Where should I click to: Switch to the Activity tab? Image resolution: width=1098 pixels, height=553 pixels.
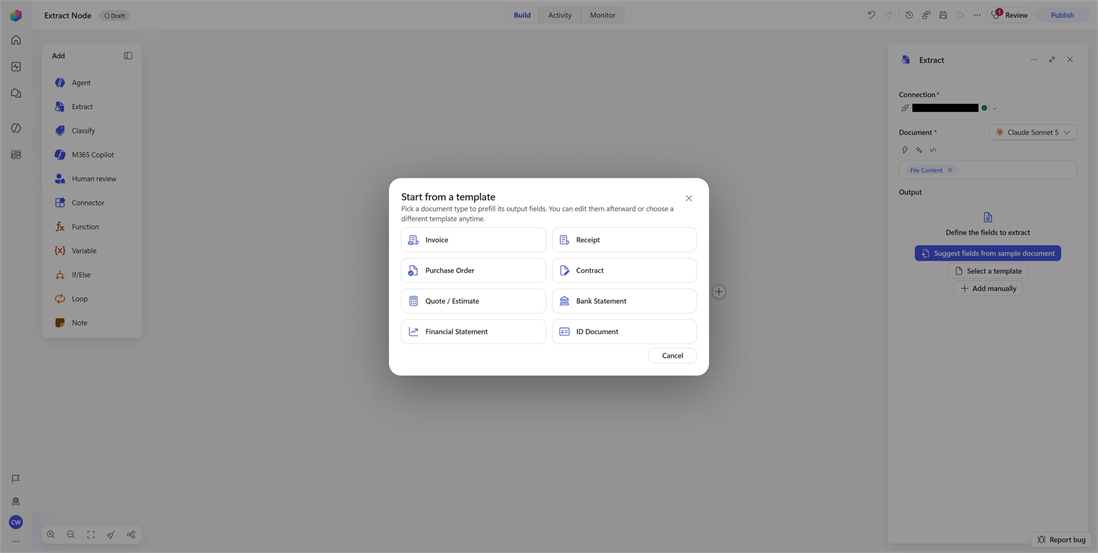560,15
